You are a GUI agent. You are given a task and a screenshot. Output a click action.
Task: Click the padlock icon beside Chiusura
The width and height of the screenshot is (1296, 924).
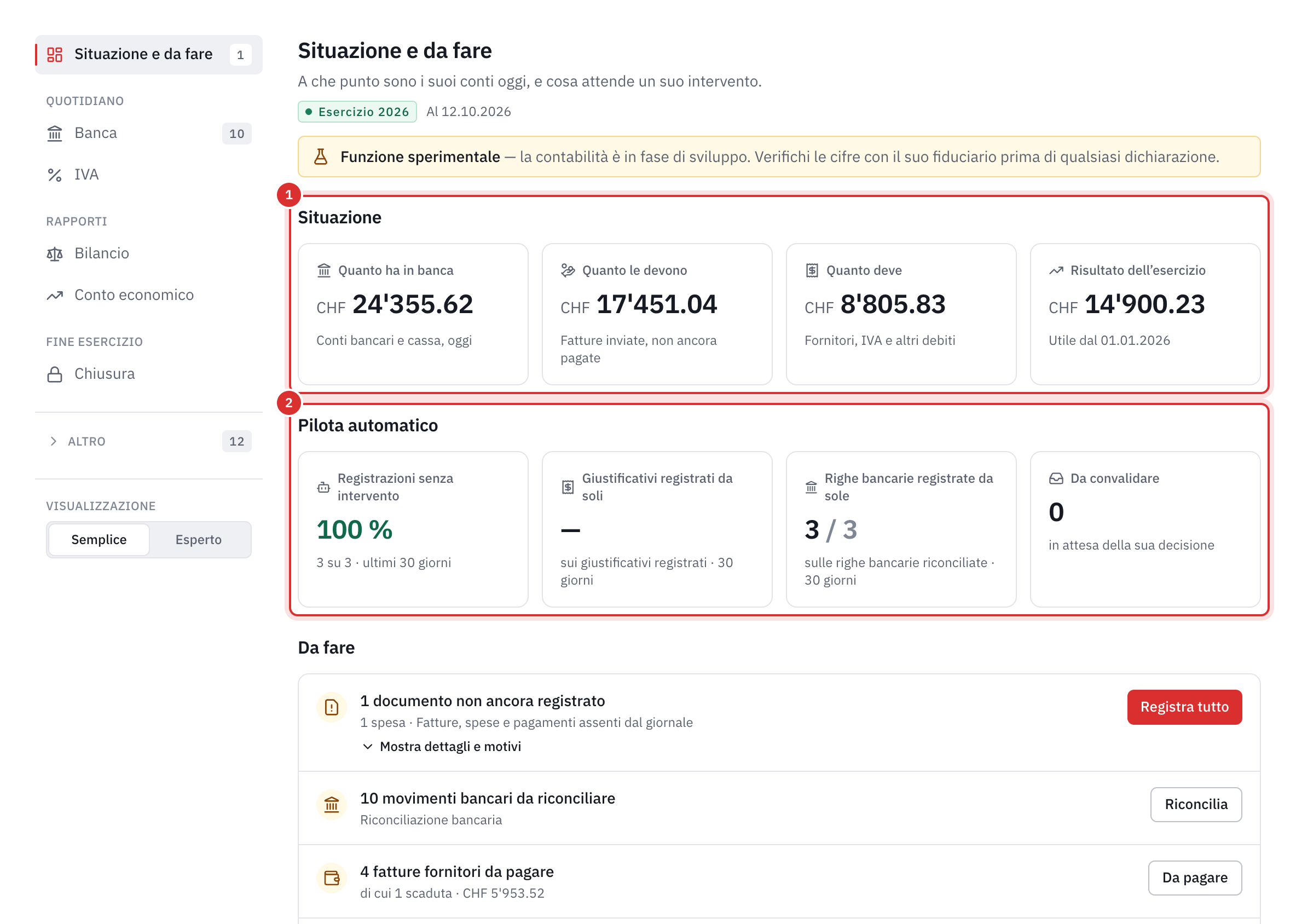click(55, 374)
